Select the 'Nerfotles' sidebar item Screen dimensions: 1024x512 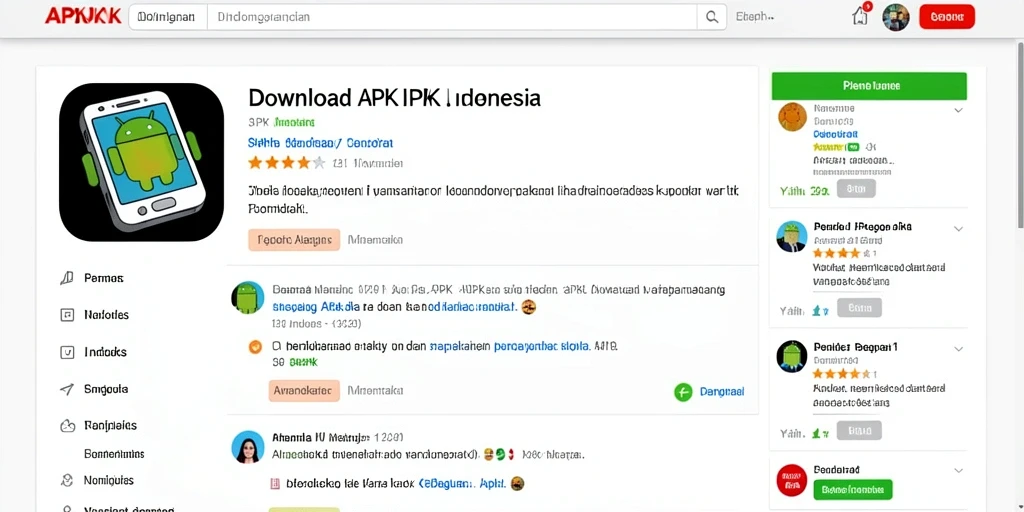(x=106, y=315)
